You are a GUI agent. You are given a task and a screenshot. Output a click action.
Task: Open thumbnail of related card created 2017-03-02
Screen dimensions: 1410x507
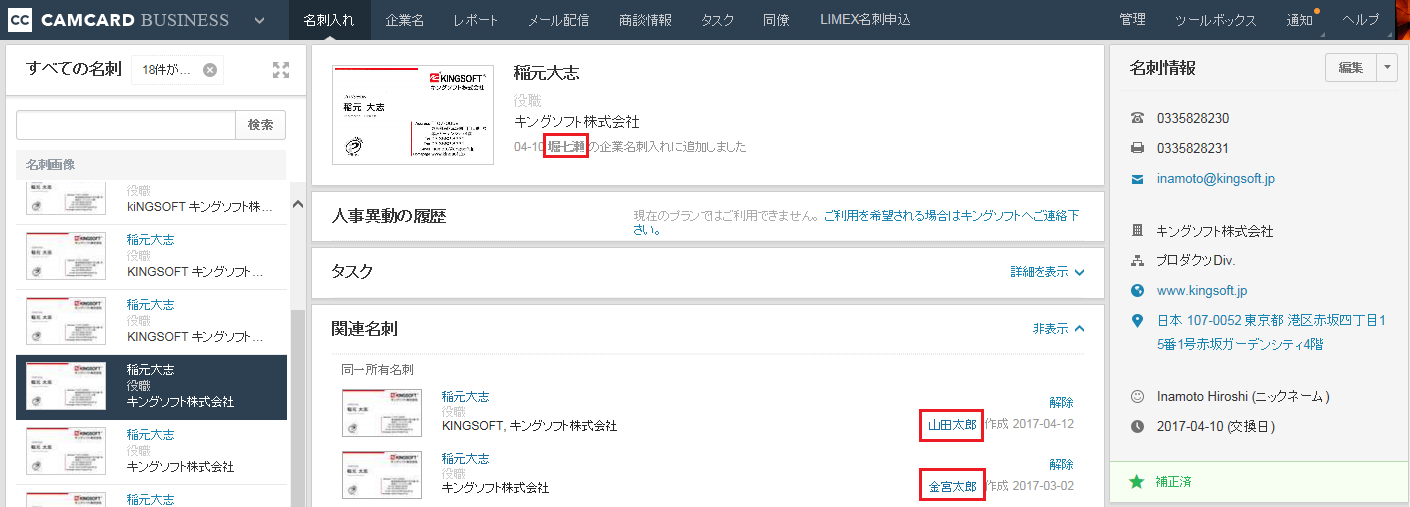(x=383, y=475)
